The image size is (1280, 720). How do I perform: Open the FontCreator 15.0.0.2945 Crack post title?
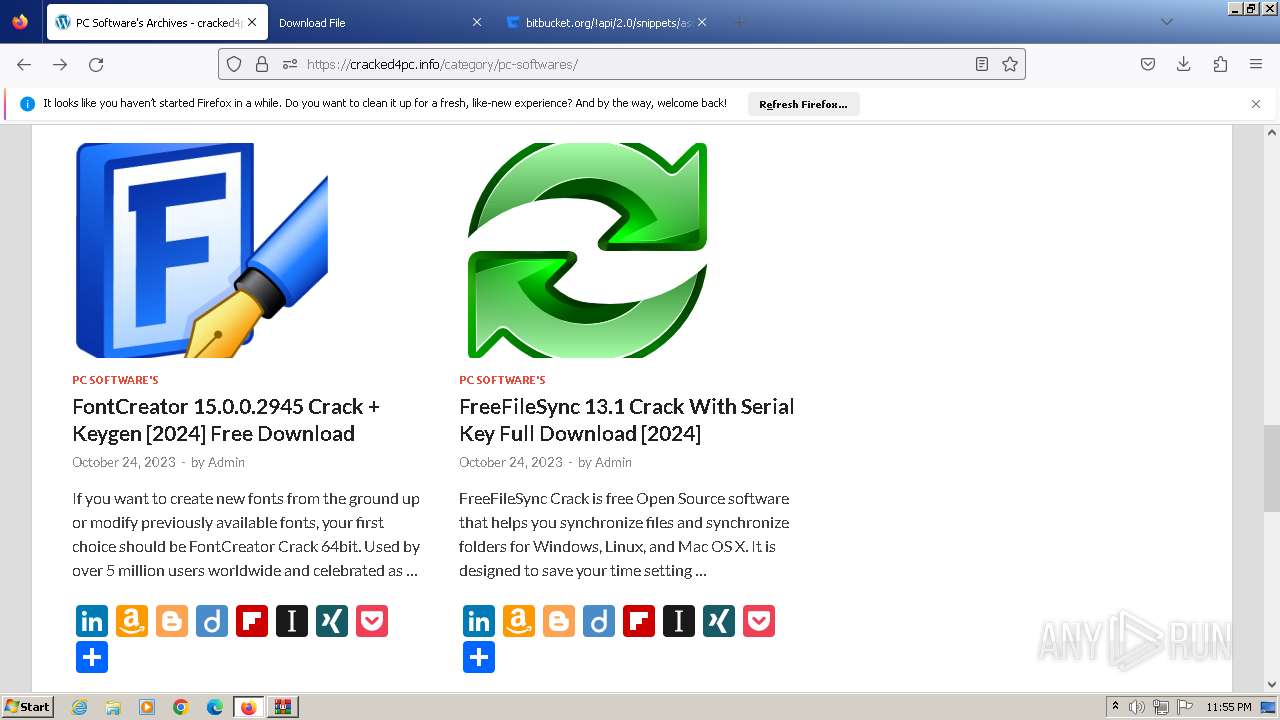pos(226,420)
